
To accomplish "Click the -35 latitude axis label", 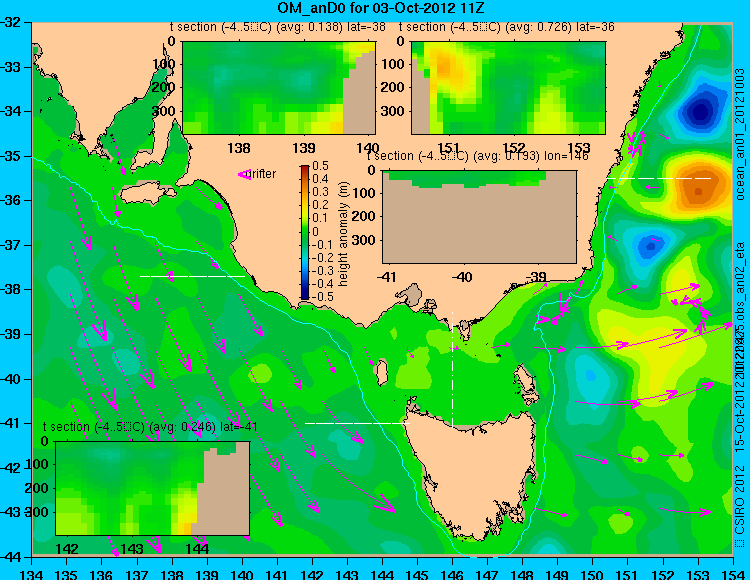I will click(11, 156).
